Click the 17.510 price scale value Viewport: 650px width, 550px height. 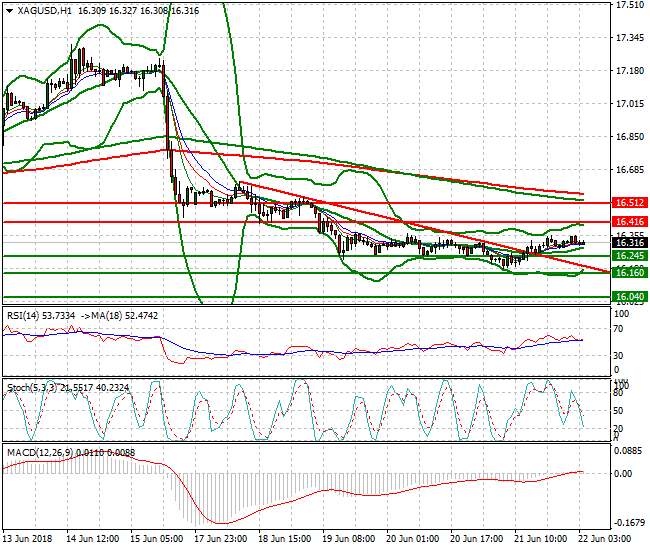630,5
